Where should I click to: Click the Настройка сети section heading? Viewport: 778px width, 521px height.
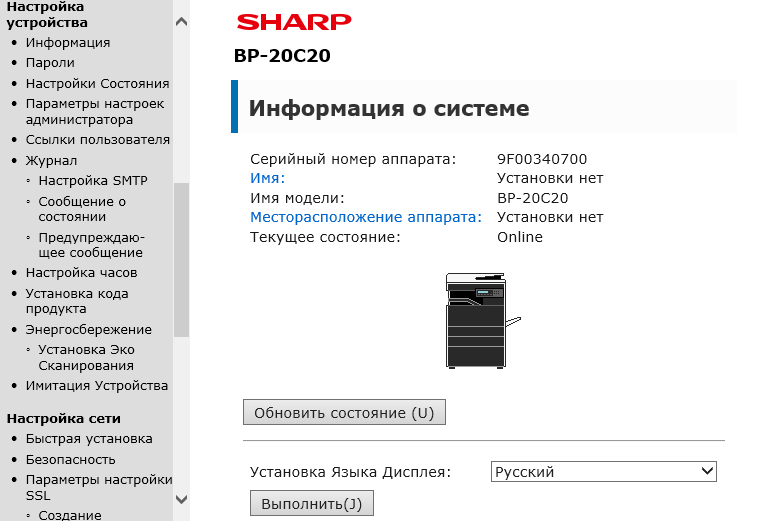[64, 419]
